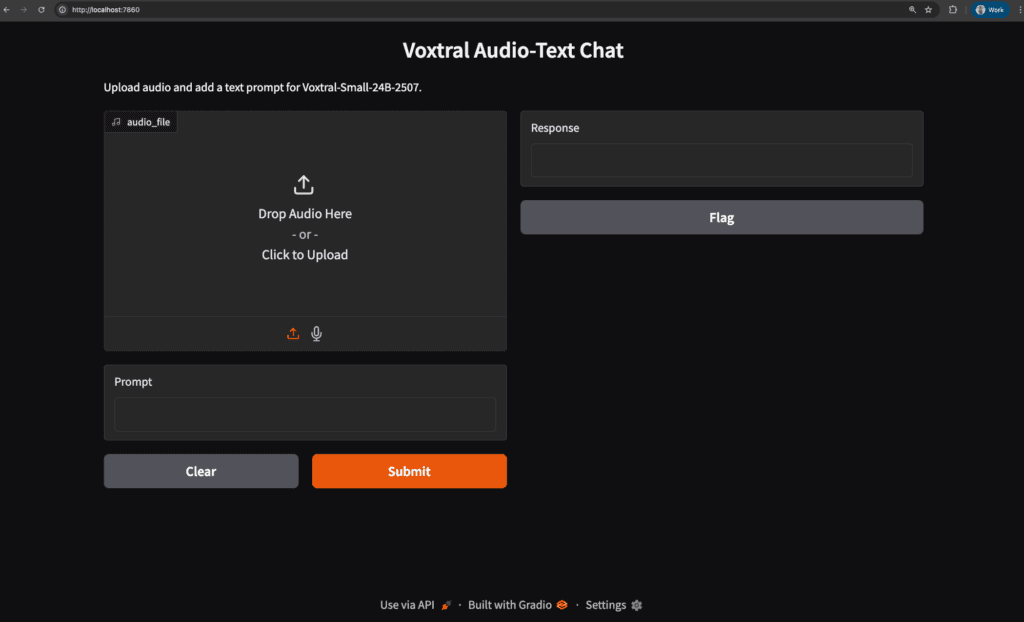This screenshot has width=1024, height=622.
Task: Open the Built with Gradio link
Action: point(518,605)
